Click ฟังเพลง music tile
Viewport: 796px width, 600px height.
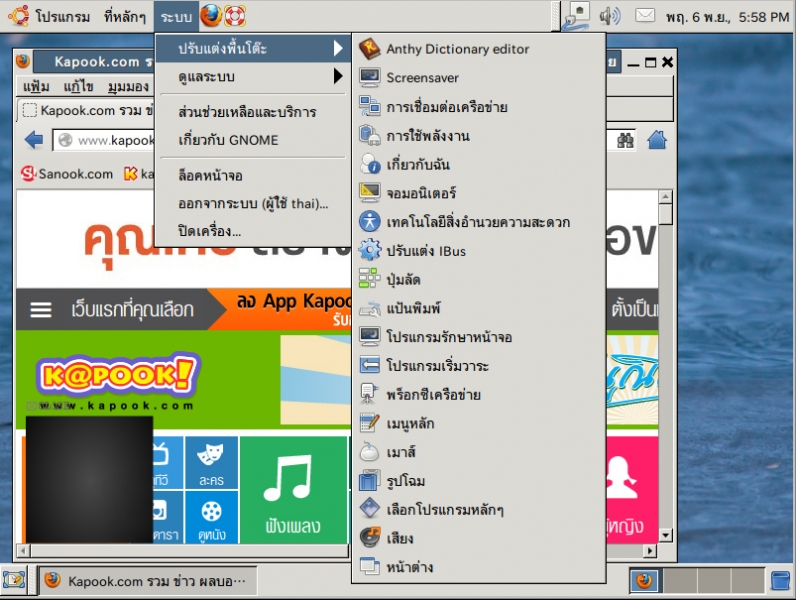293,489
